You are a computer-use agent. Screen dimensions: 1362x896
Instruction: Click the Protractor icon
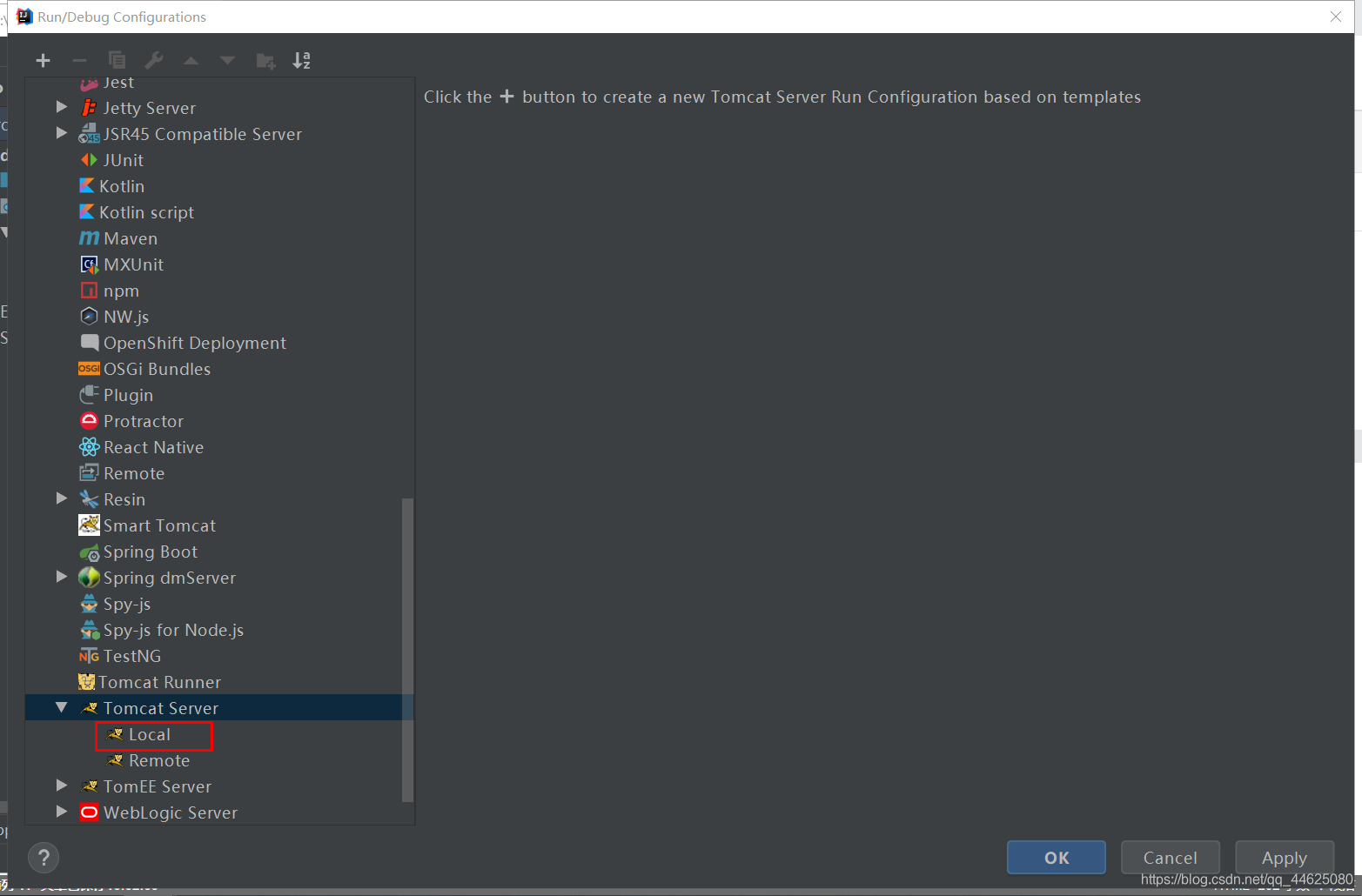click(x=89, y=421)
